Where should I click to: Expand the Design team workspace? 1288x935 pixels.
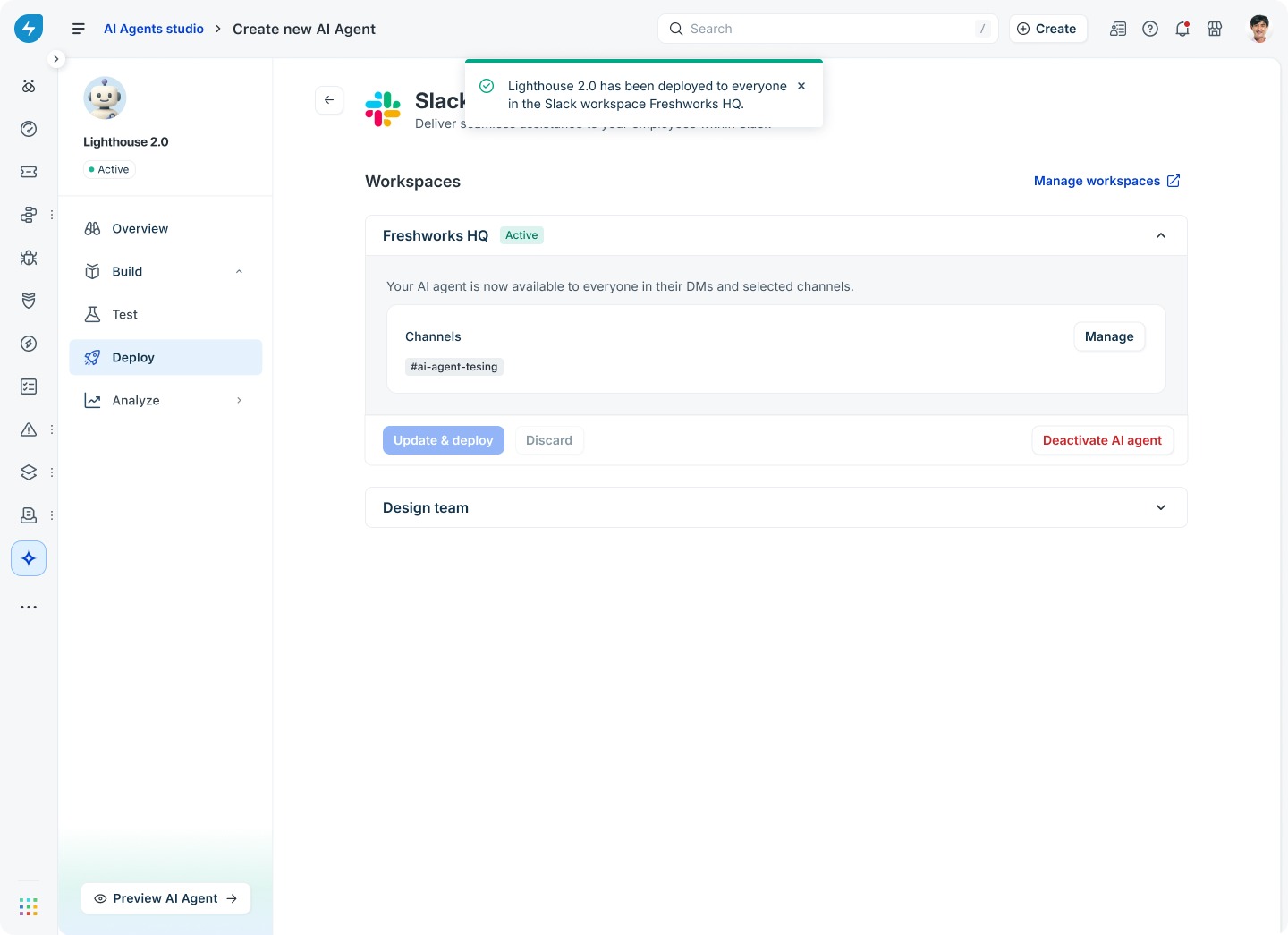1161,507
